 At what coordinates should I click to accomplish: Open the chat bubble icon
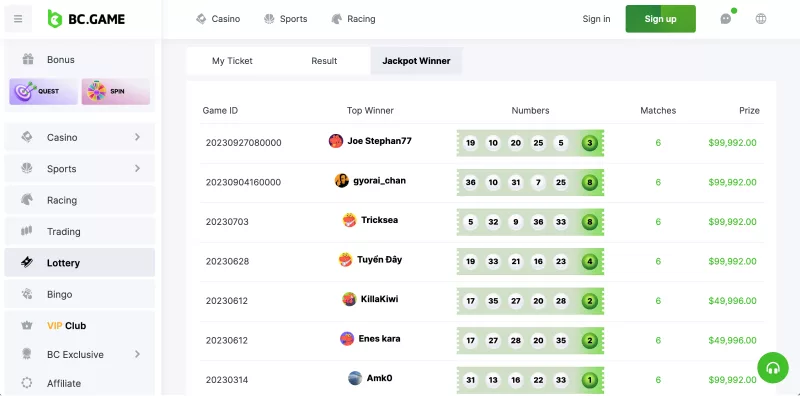726,19
